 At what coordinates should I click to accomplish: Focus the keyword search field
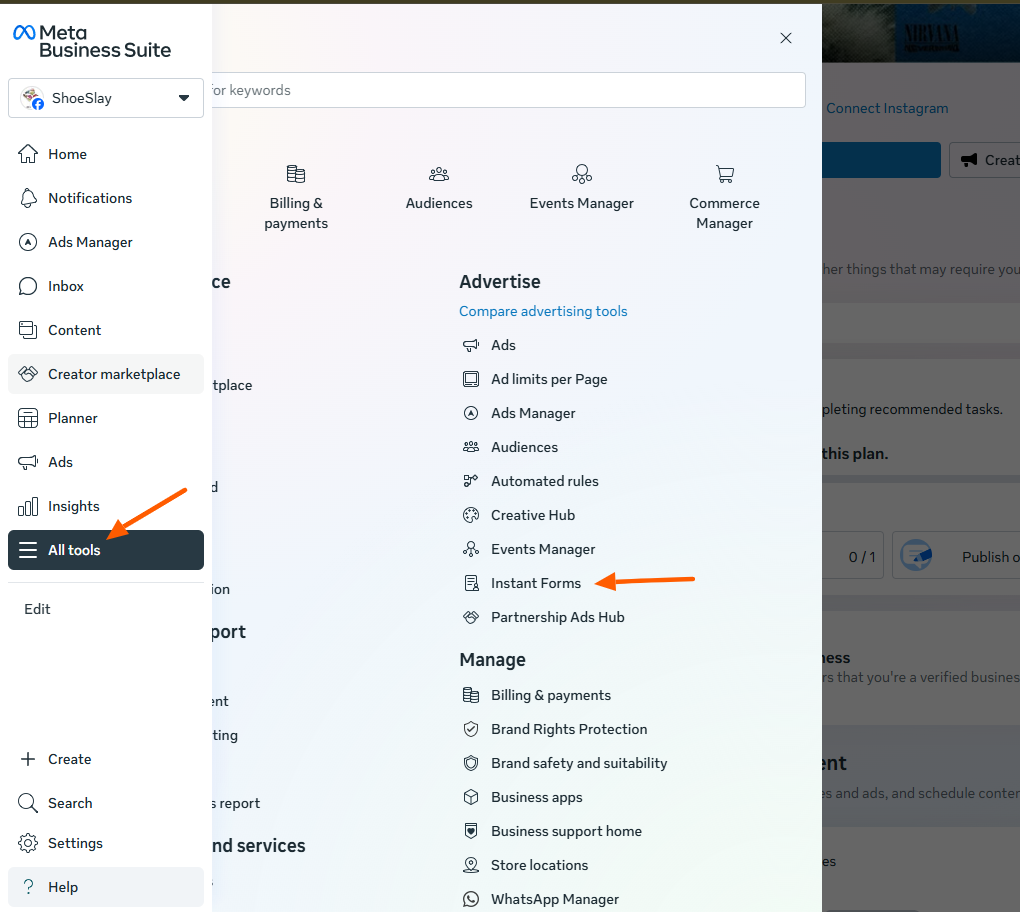tap(509, 90)
